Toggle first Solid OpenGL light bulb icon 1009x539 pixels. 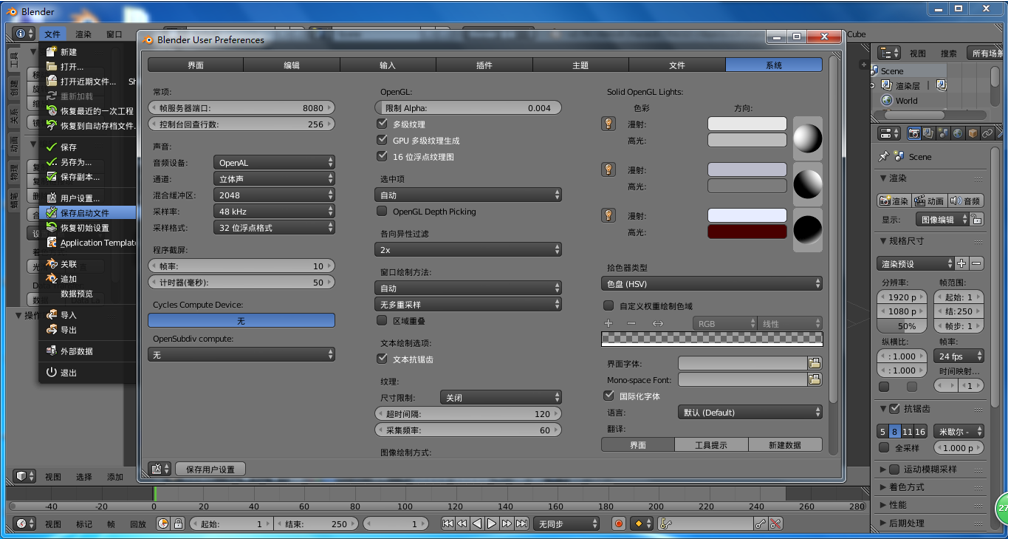[608, 123]
